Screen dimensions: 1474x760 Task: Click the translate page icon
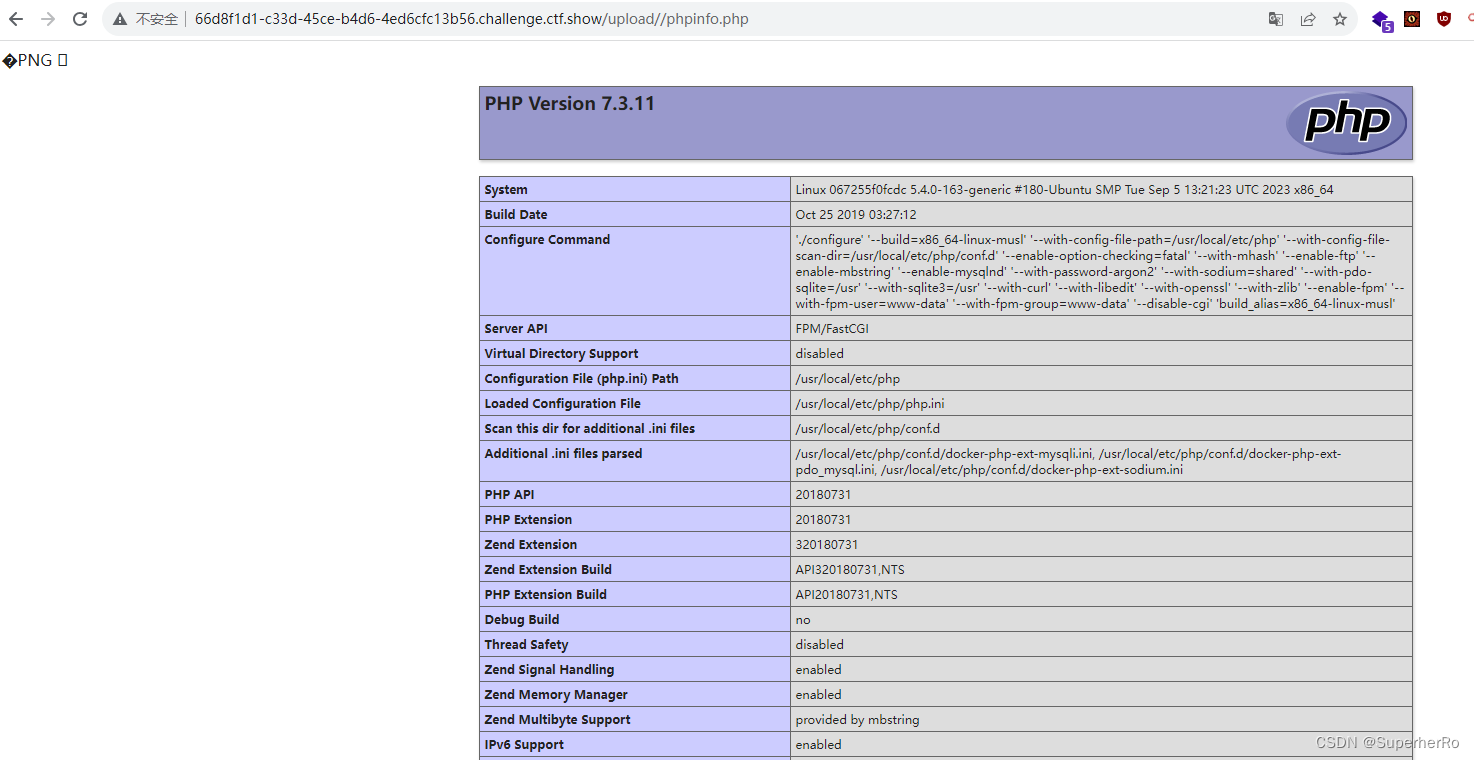pos(1276,19)
